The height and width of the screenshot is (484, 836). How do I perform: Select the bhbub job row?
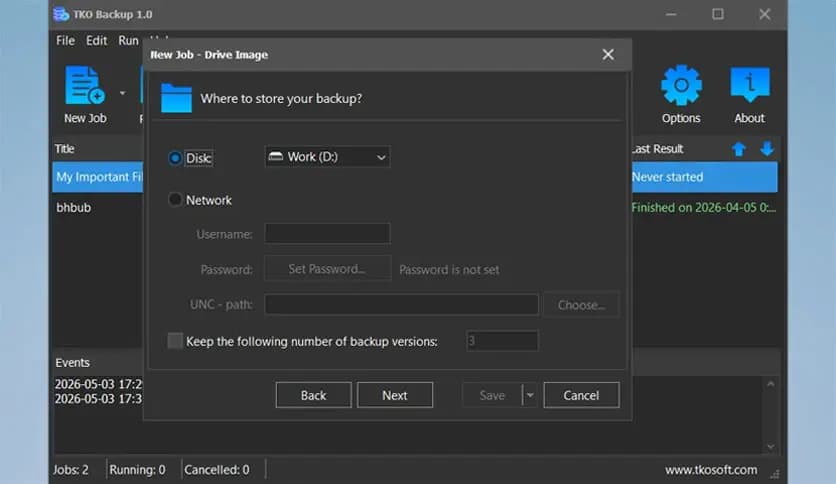pos(74,207)
